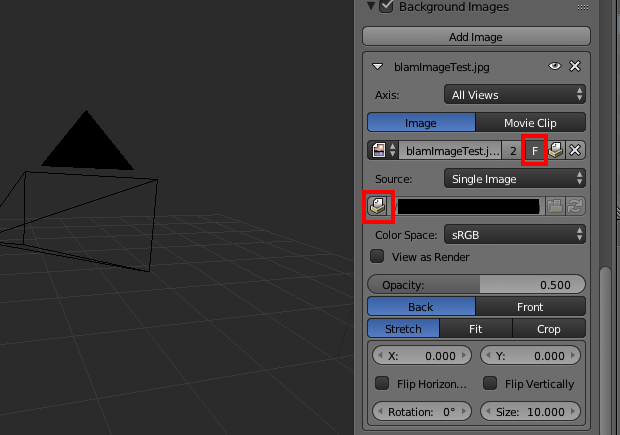The image size is (620, 435).
Task: Decrease X offset with left arrow
Action: pos(380,356)
